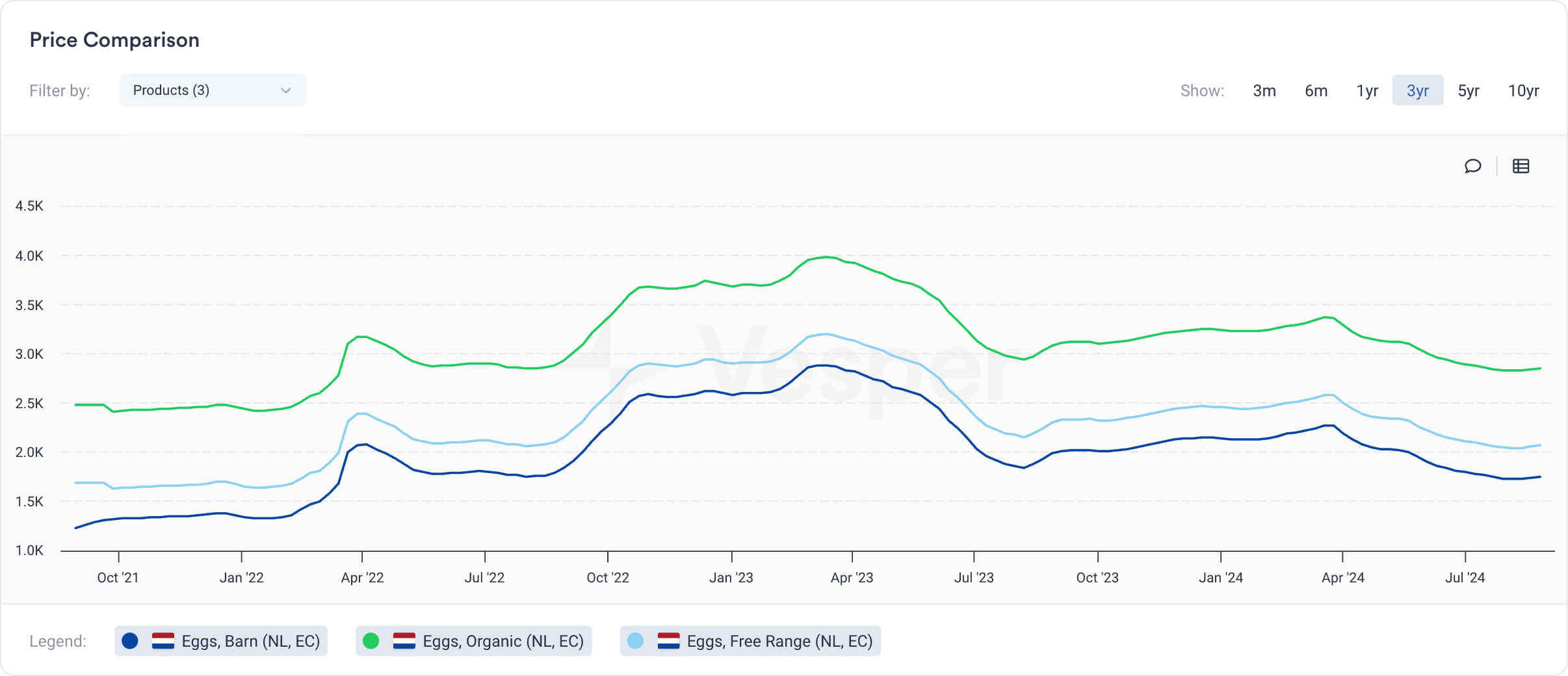
Task: Toggle the Eggs, Organic (NL, EC) series
Action: (474, 641)
